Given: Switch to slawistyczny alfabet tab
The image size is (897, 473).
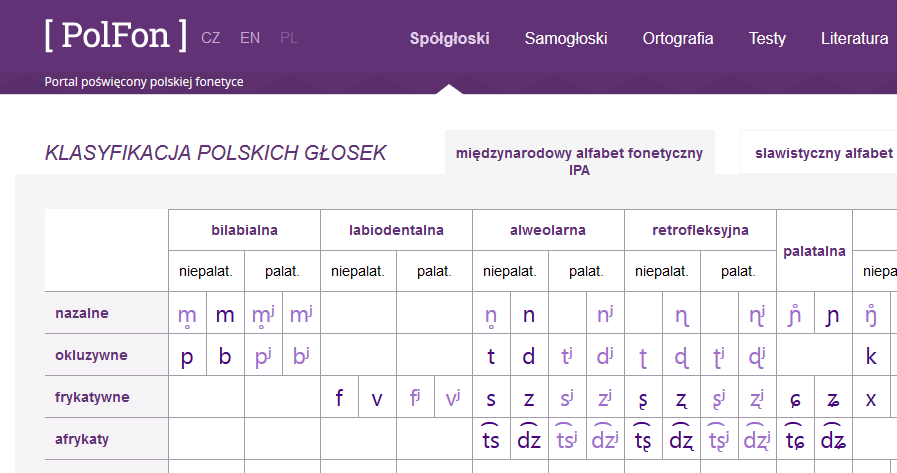Looking at the screenshot, I should (x=823, y=153).
